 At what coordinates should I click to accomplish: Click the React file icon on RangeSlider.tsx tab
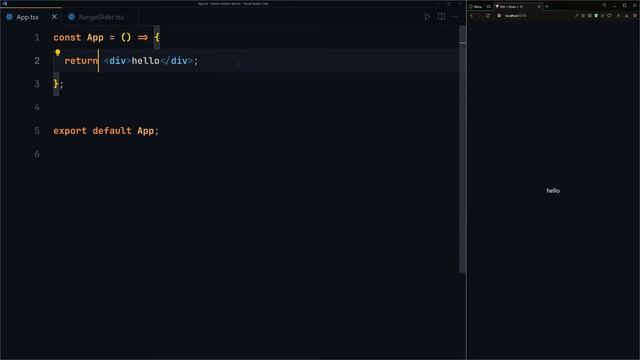click(71, 17)
